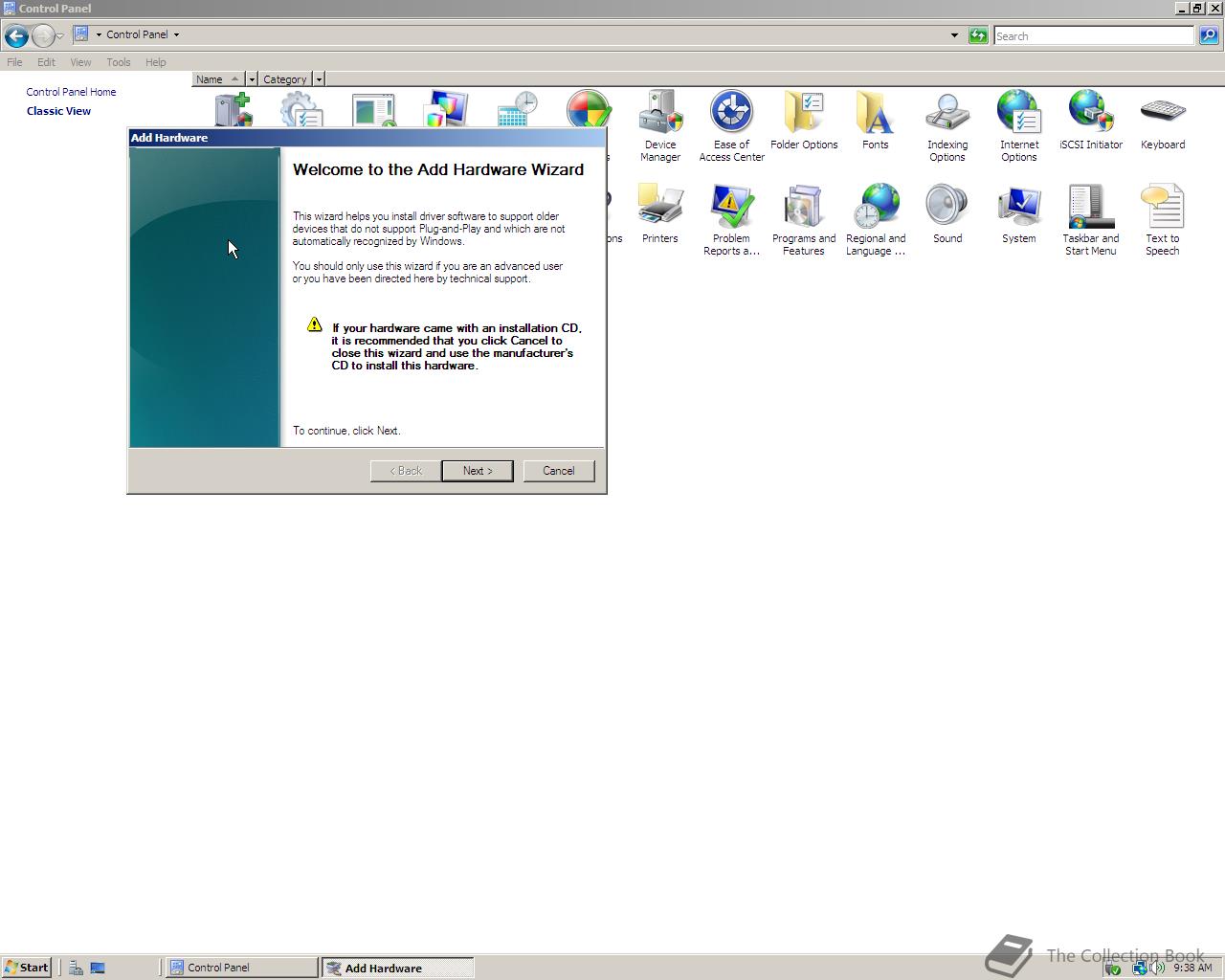This screenshot has height=980, width=1225.
Task: Select the Add Hardware icon in Control Panel
Action: pyautogui.click(x=233, y=109)
